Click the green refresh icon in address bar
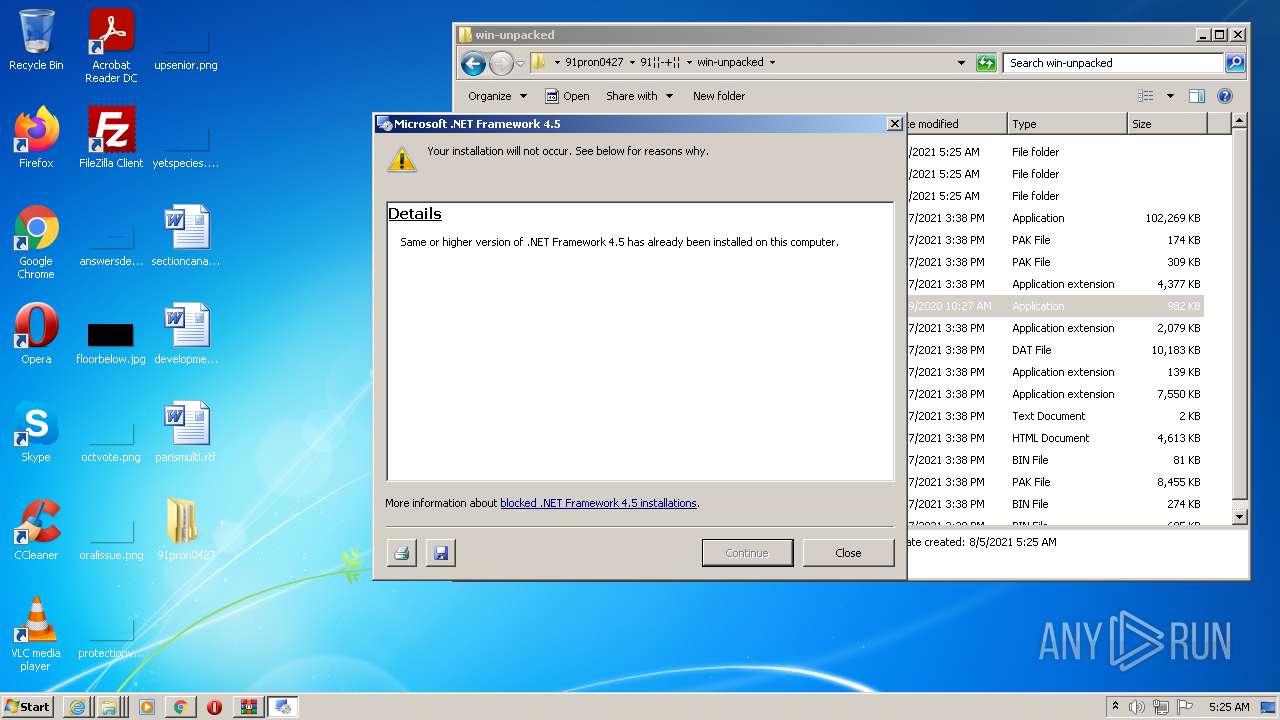The image size is (1280, 720). click(x=986, y=62)
